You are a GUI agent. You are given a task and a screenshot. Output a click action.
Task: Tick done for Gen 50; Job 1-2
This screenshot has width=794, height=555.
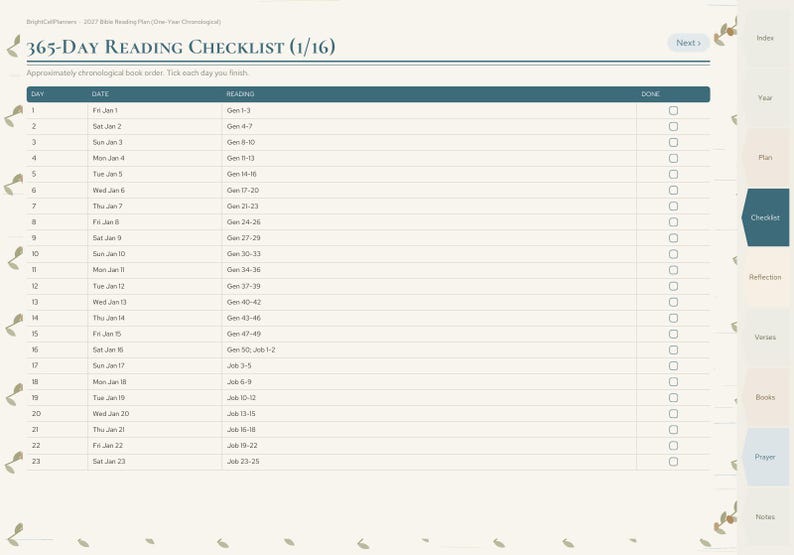(x=673, y=350)
